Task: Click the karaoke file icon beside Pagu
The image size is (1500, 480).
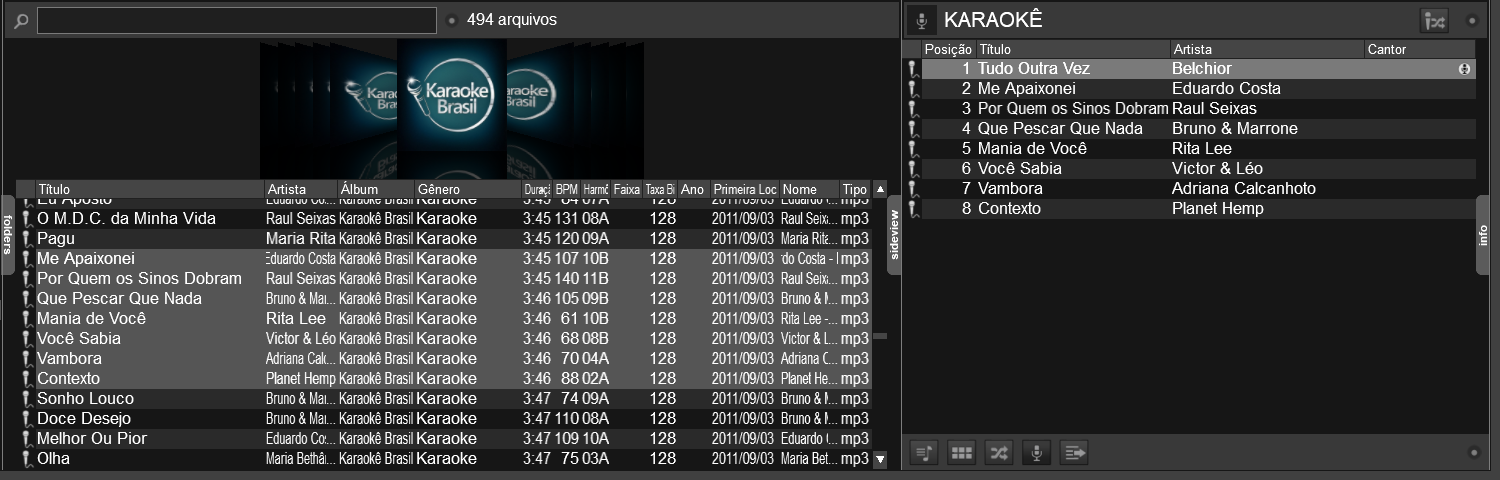Action: click(27, 239)
